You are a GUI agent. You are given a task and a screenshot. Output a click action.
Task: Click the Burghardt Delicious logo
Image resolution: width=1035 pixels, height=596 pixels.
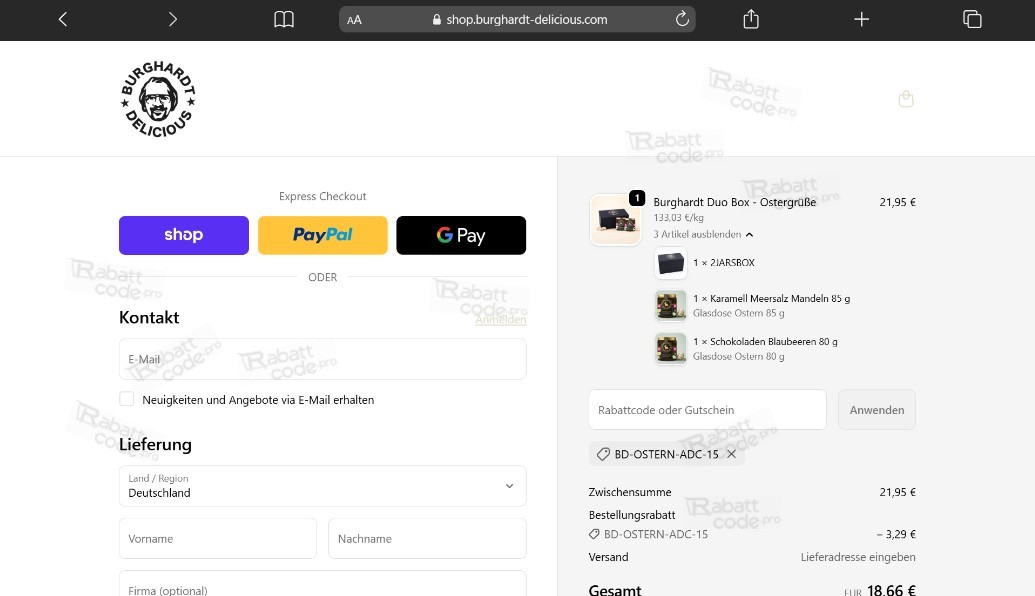tap(158, 99)
